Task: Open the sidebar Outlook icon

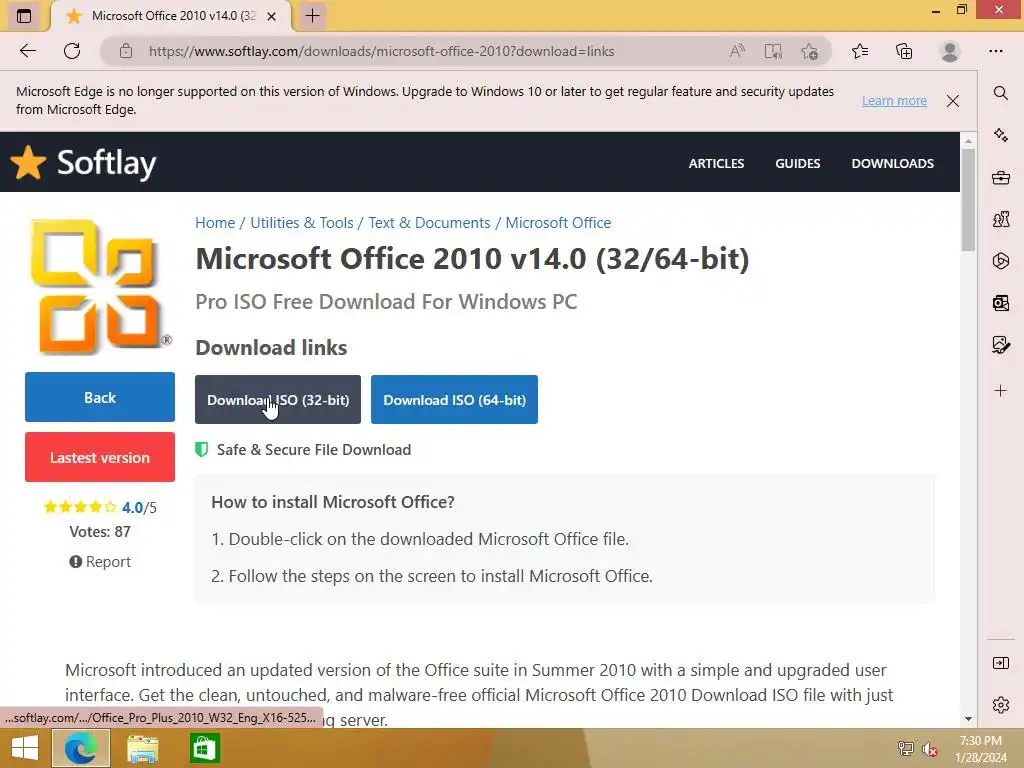Action: (1000, 302)
